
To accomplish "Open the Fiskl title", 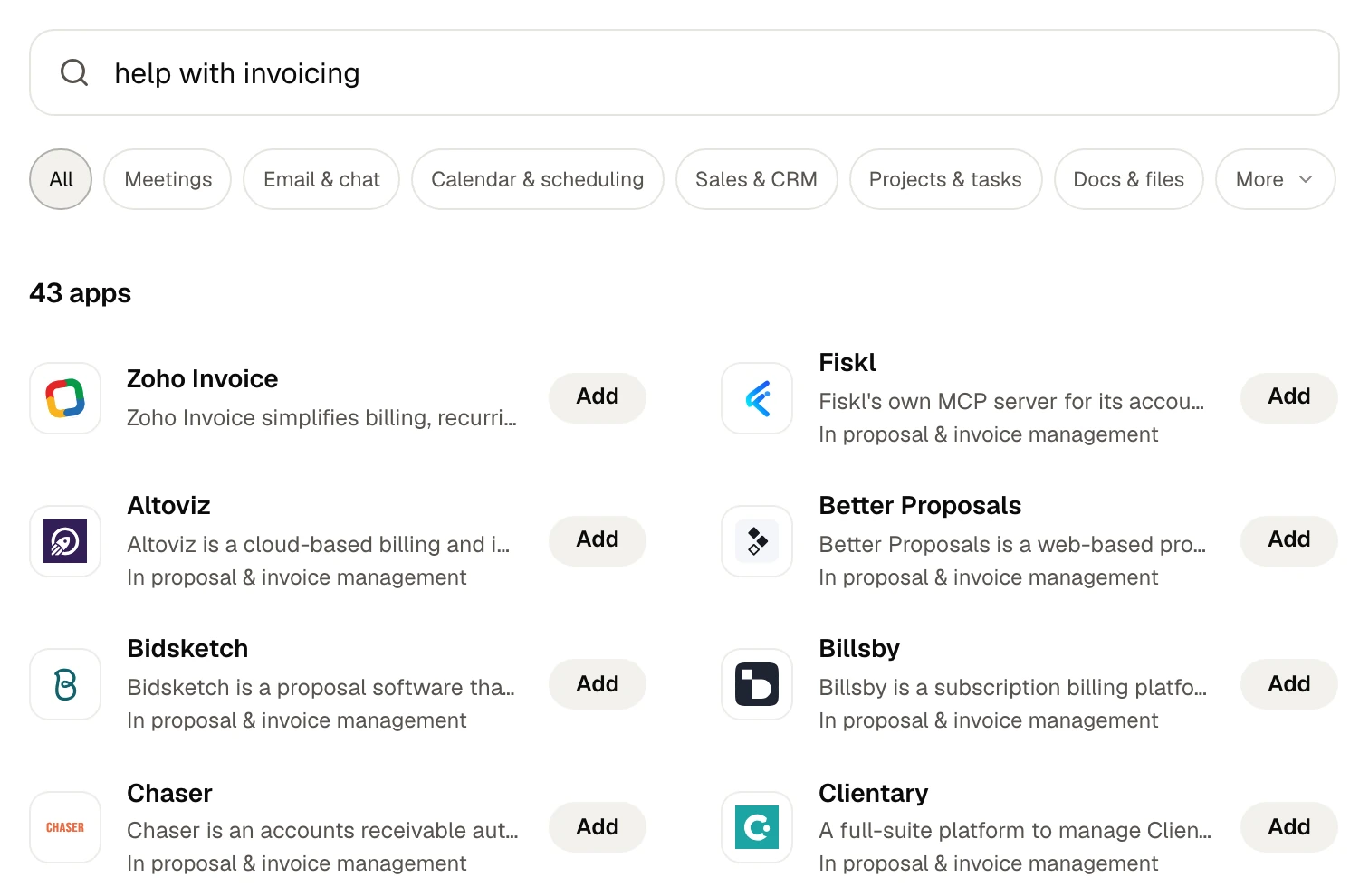I will pyautogui.click(x=847, y=362).
